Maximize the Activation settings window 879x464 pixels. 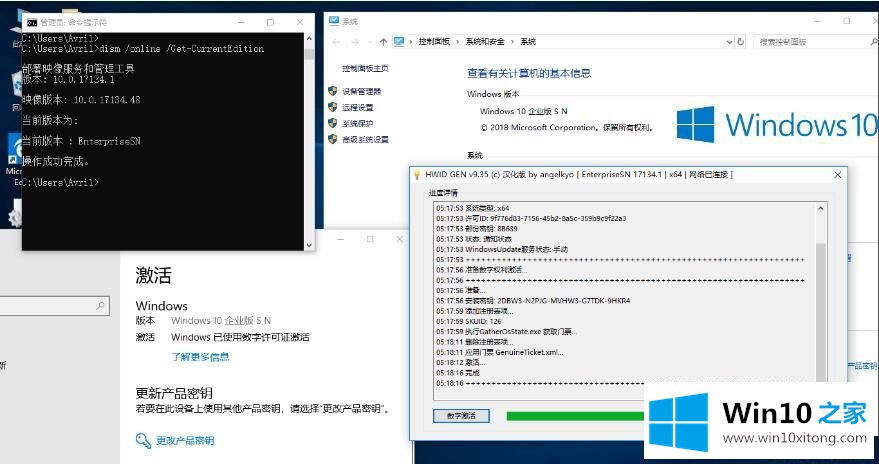coord(370,239)
